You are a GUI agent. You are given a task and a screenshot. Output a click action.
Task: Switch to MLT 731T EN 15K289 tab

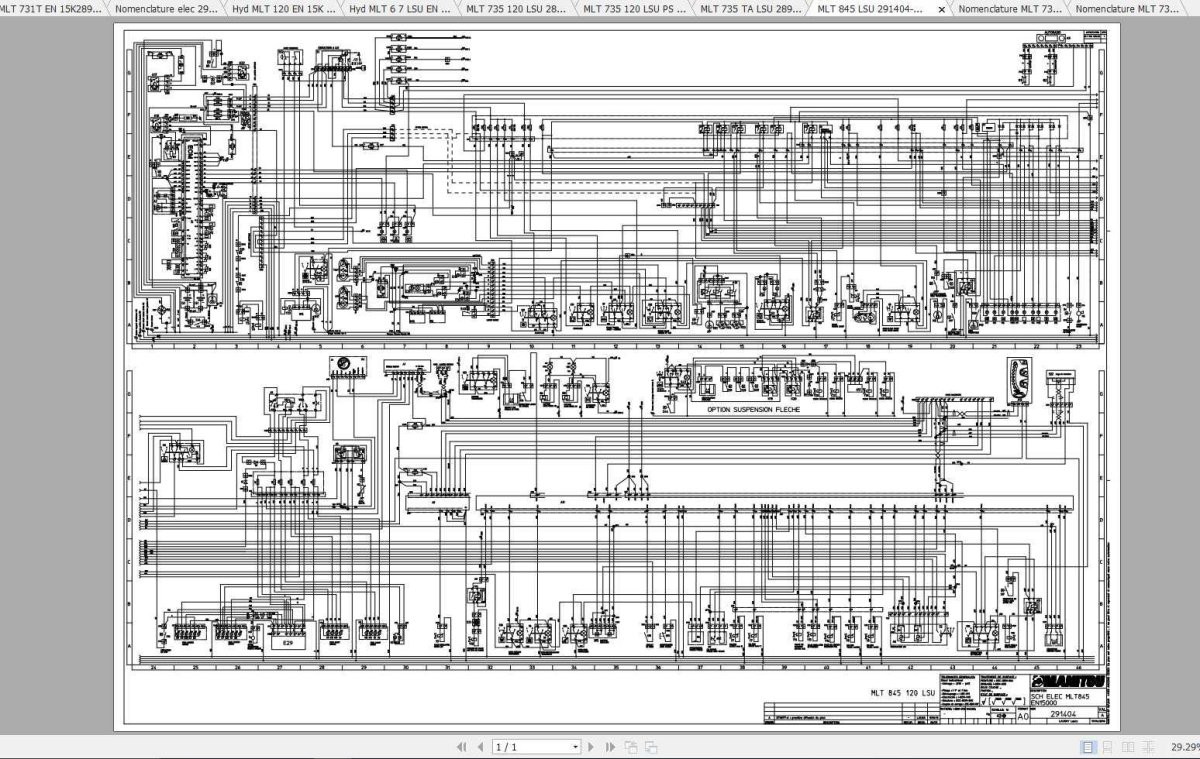[51, 8]
